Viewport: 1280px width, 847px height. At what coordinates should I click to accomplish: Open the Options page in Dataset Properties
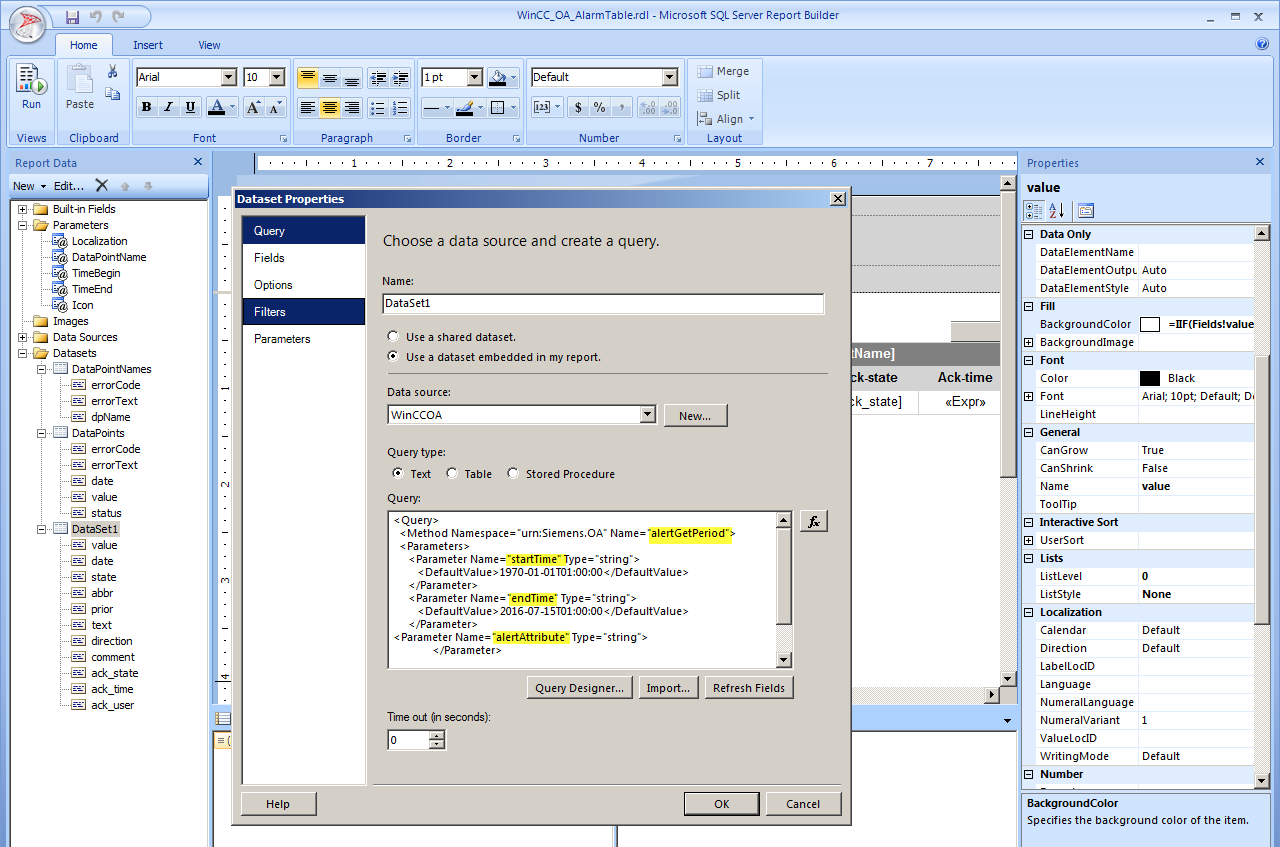pos(304,285)
